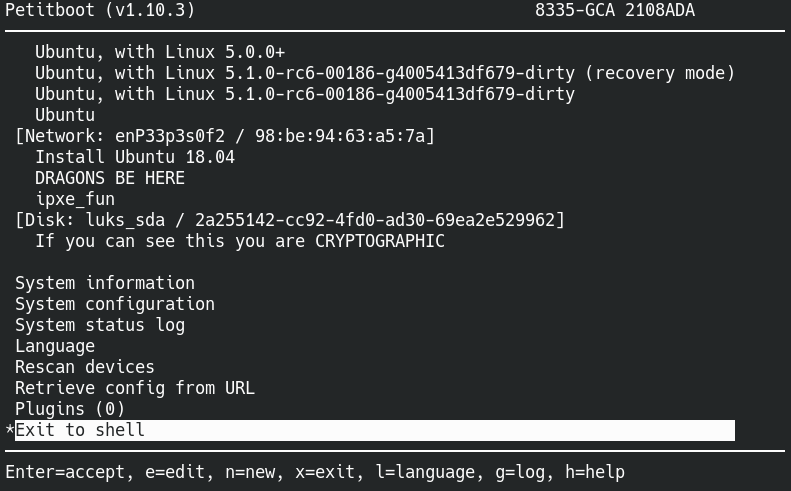Screen dimensions: 791x491
Task: Click the Petitboot version title text
Action: [x=100, y=10]
